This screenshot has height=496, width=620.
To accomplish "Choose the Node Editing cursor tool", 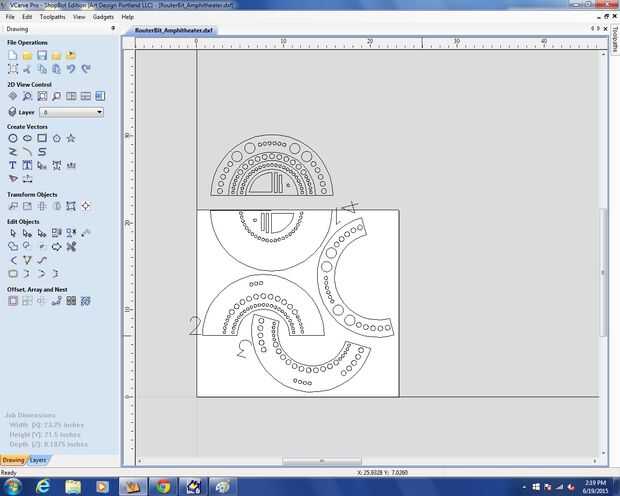I will 27,233.
